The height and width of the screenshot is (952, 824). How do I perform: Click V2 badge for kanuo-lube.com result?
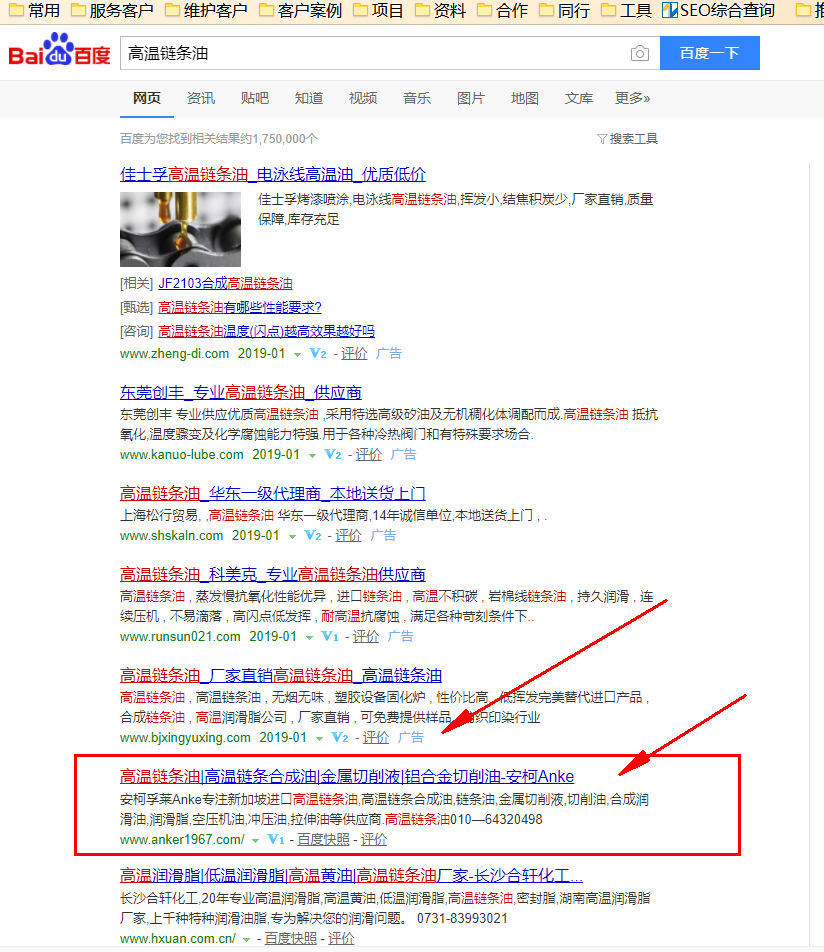pyautogui.click(x=333, y=454)
